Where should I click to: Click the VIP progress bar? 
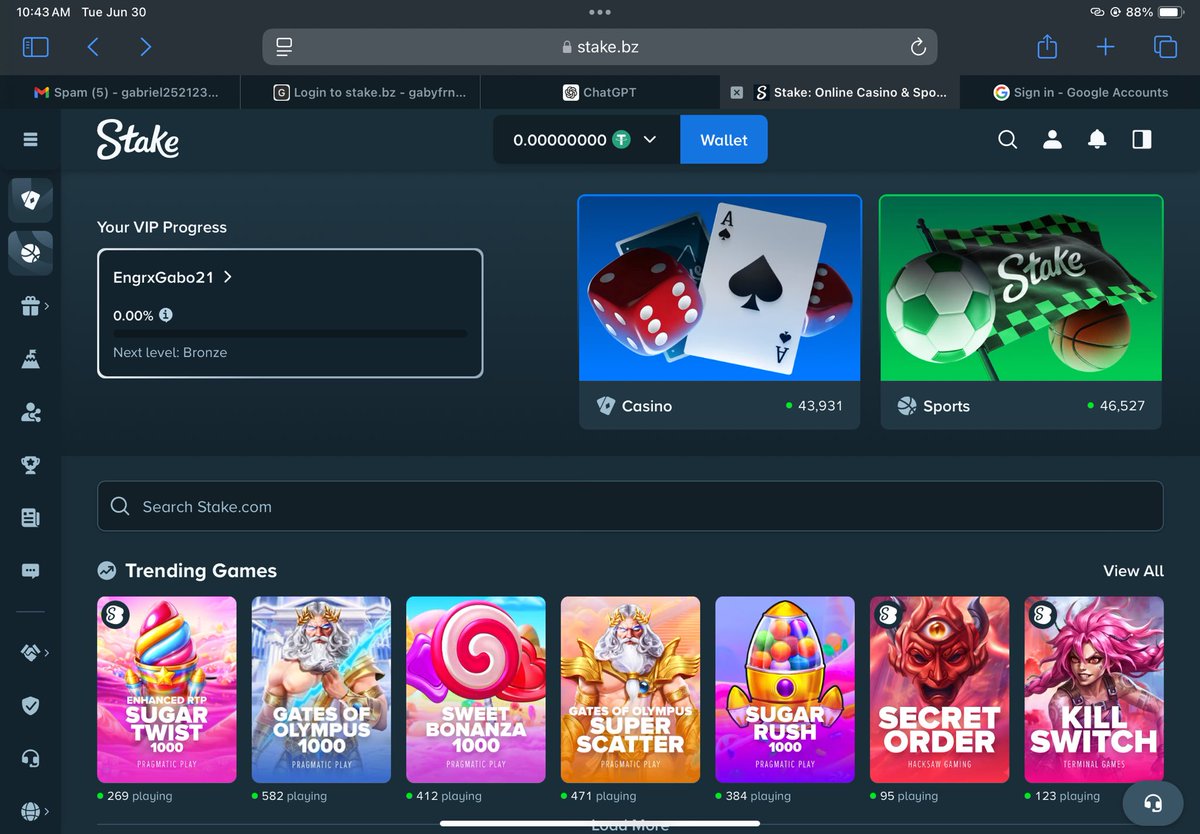290,334
